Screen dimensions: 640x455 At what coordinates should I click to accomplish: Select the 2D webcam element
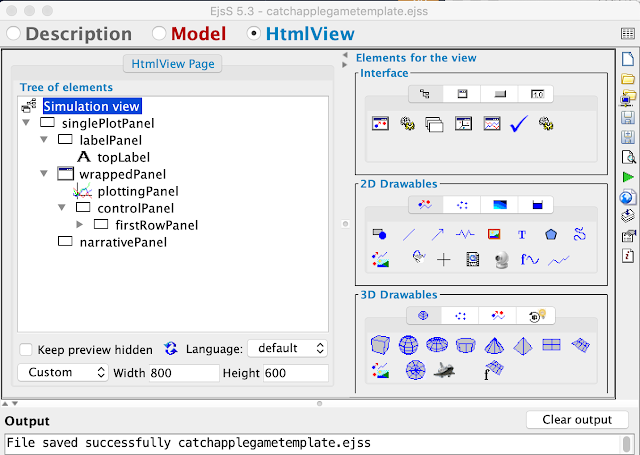coord(501,260)
